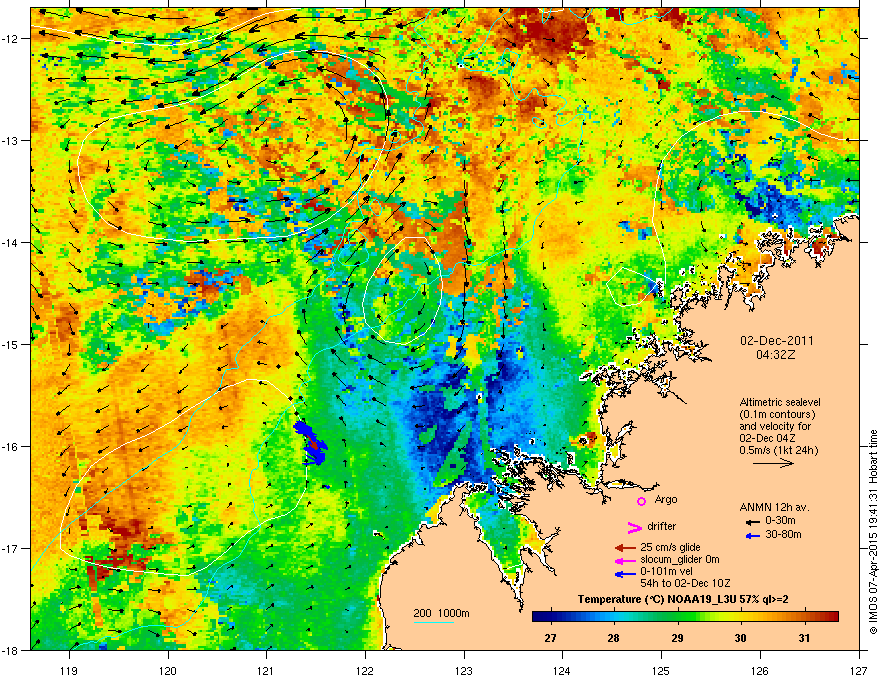This screenshot has width=880, height=680.
Task: Click the Argo legend label
Action: (x=666, y=499)
